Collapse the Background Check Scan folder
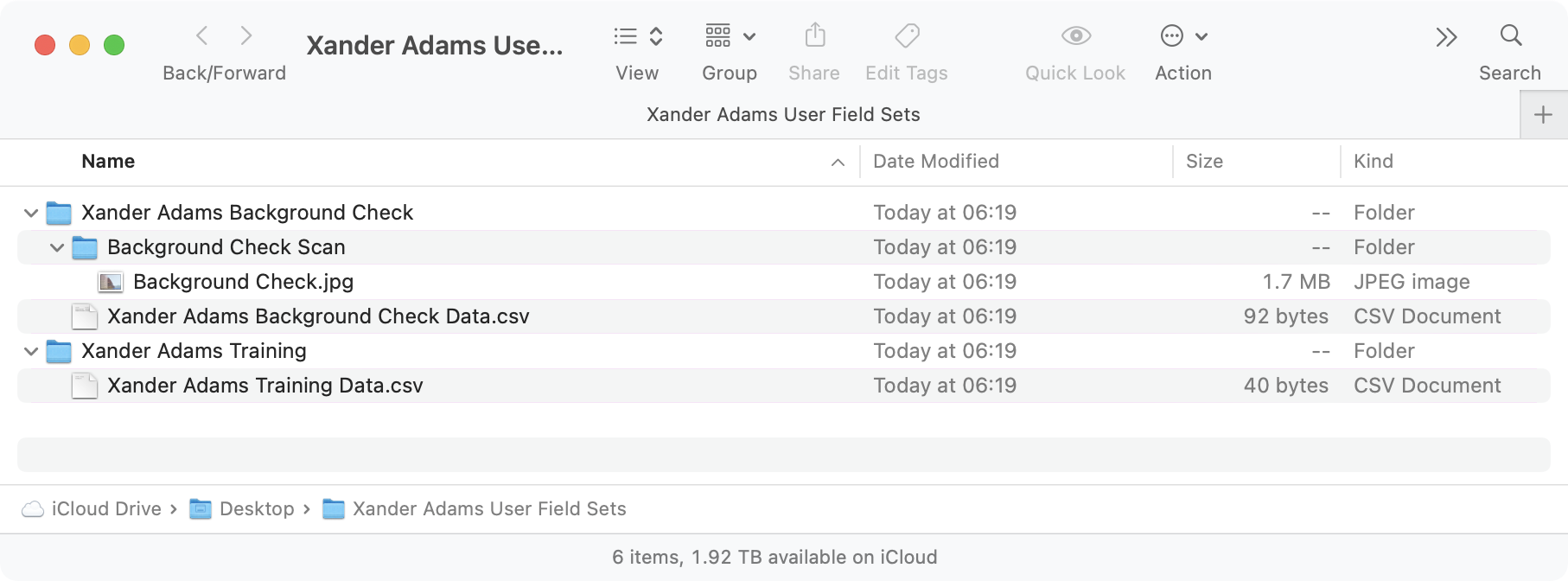Viewport: 1568px width, 581px height. click(57, 247)
